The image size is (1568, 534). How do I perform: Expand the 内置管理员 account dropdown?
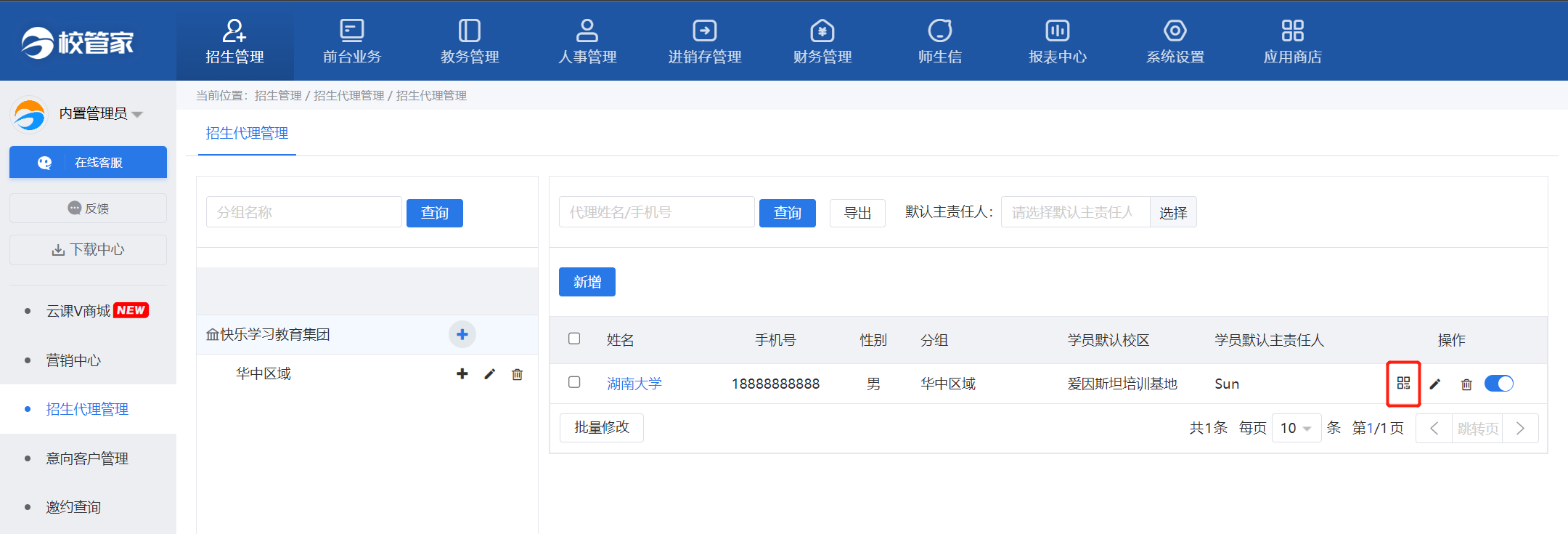coord(137,114)
